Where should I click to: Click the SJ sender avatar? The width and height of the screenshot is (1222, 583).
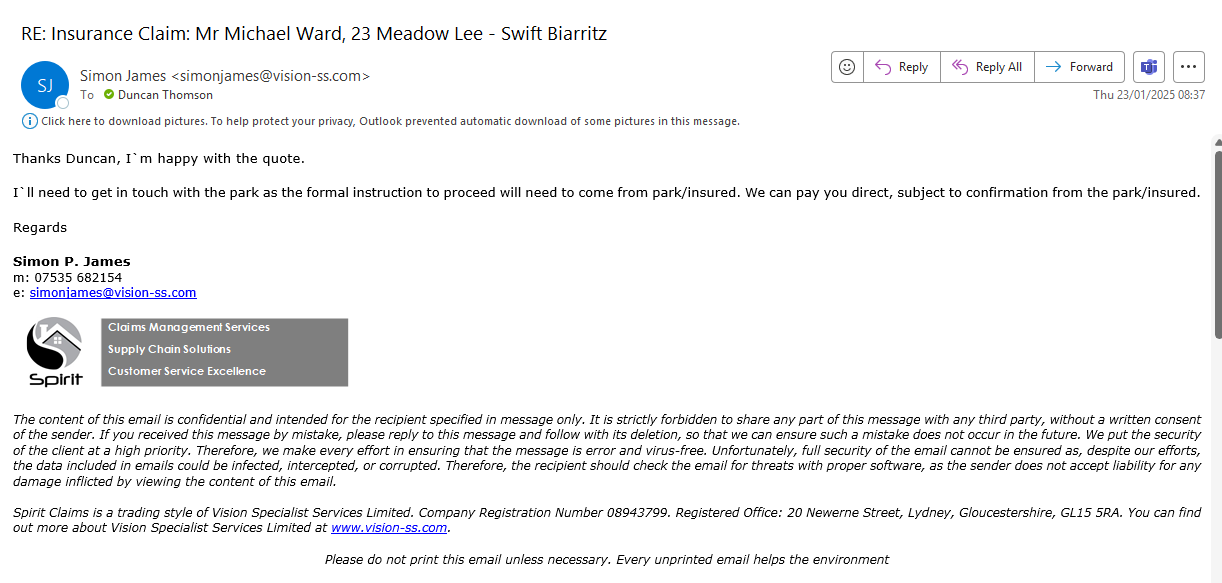pos(45,85)
